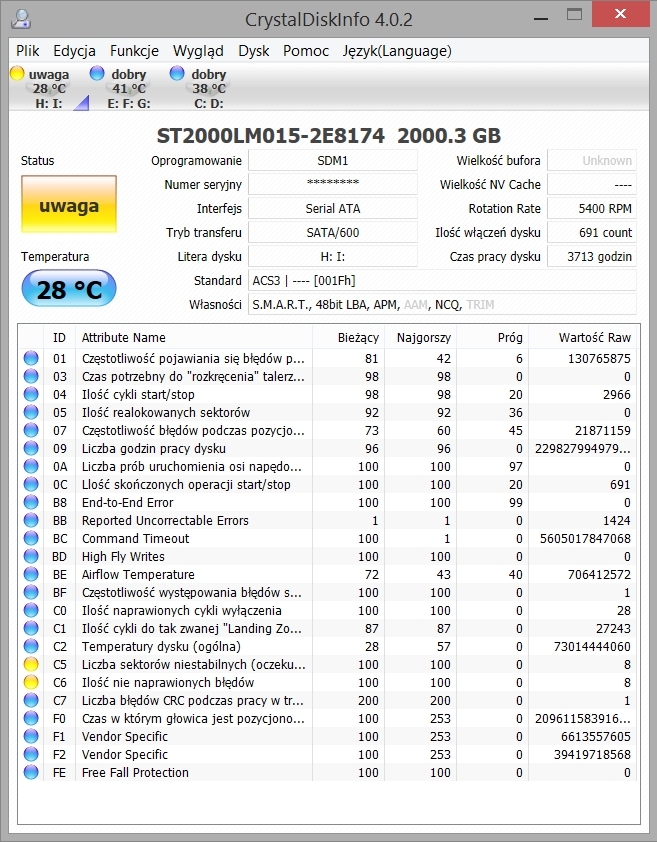
Task: Open the Funkcje menu
Action: coord(134,51)
